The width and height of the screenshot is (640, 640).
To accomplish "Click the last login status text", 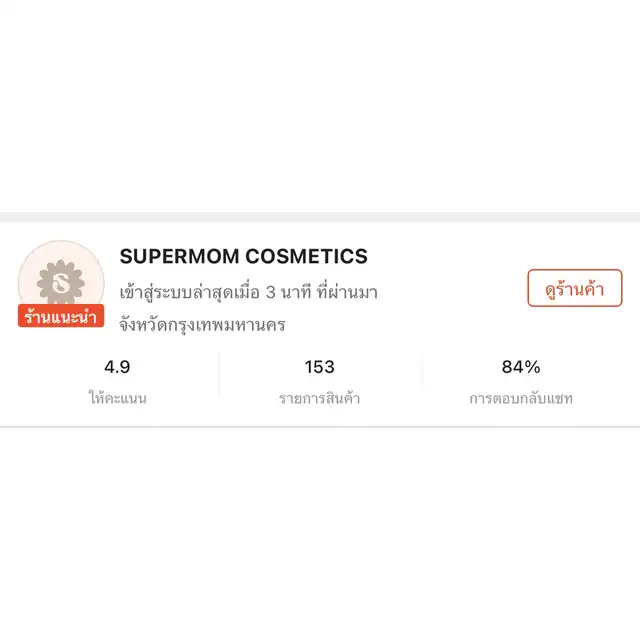I will click(248, 292).
